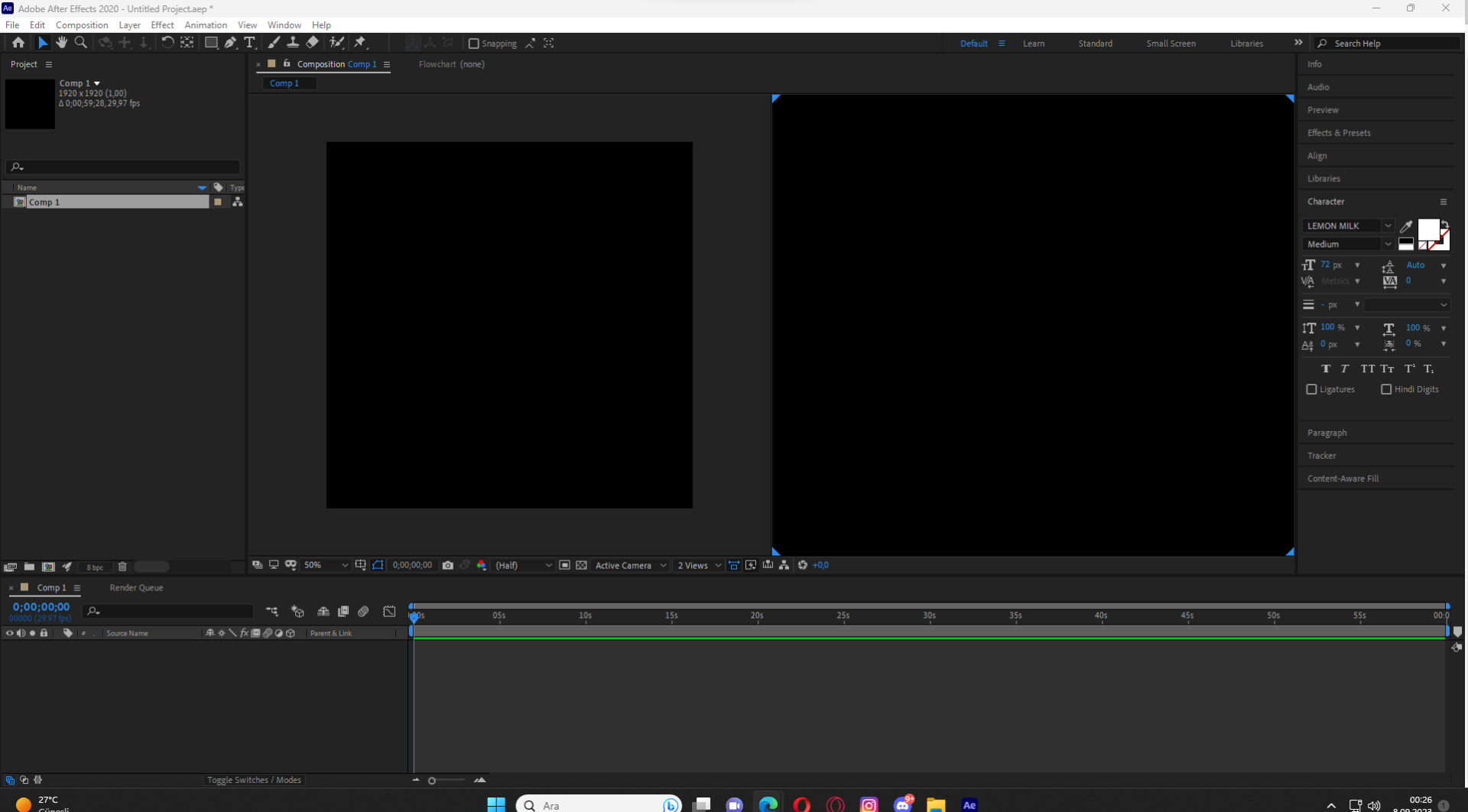1468x812 pixels.
Task: Check the Ligatures option
Action: point(1312,389)
